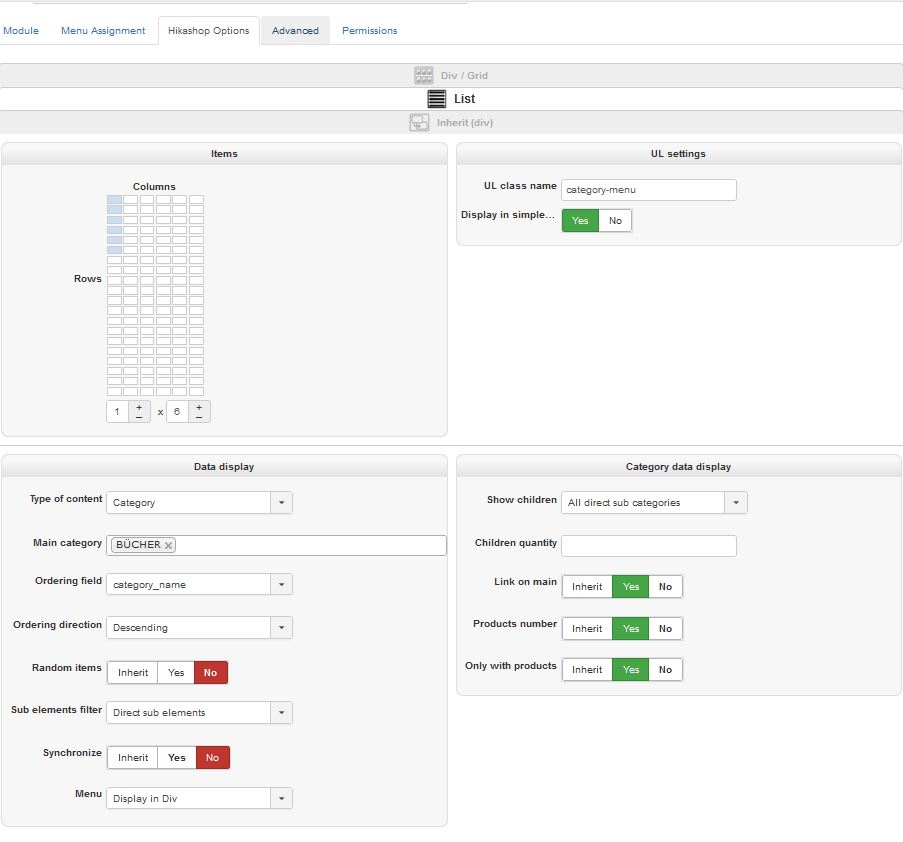This screenshot has height=842, width=903.
Task: Click the Items panel header
Action: point(224,154)
